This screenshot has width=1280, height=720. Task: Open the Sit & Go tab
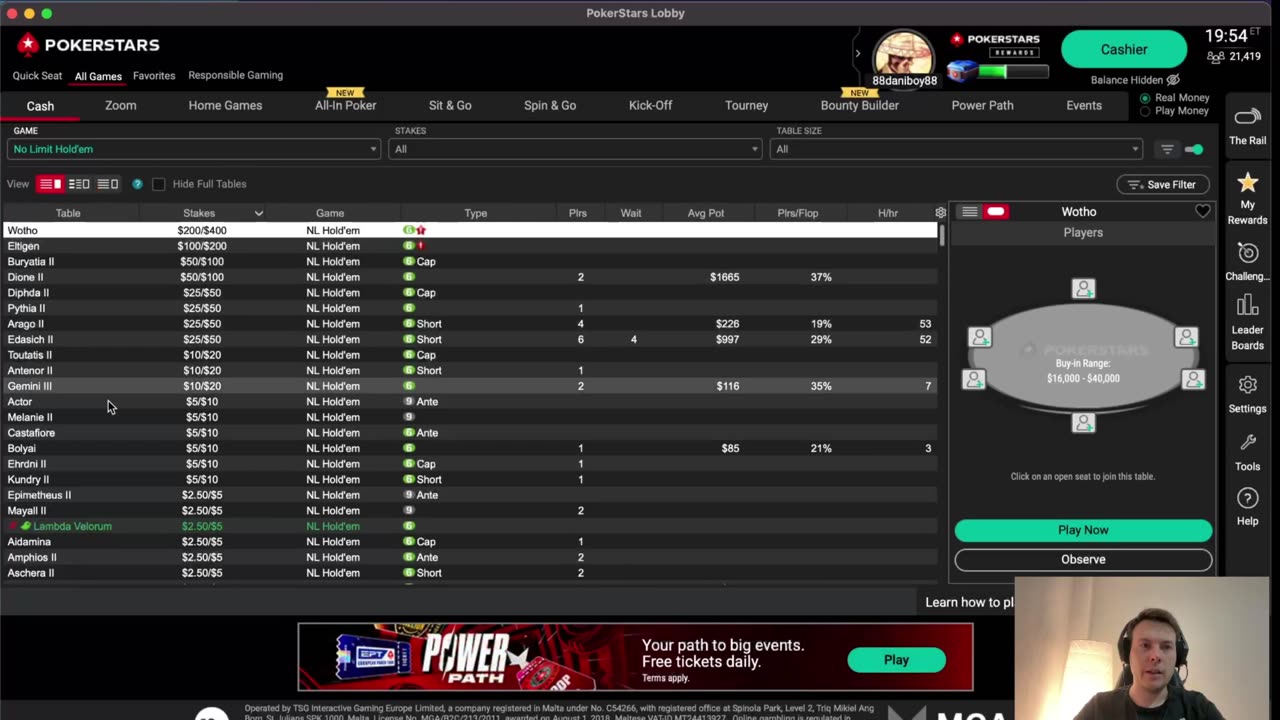[x=450, y=105]
